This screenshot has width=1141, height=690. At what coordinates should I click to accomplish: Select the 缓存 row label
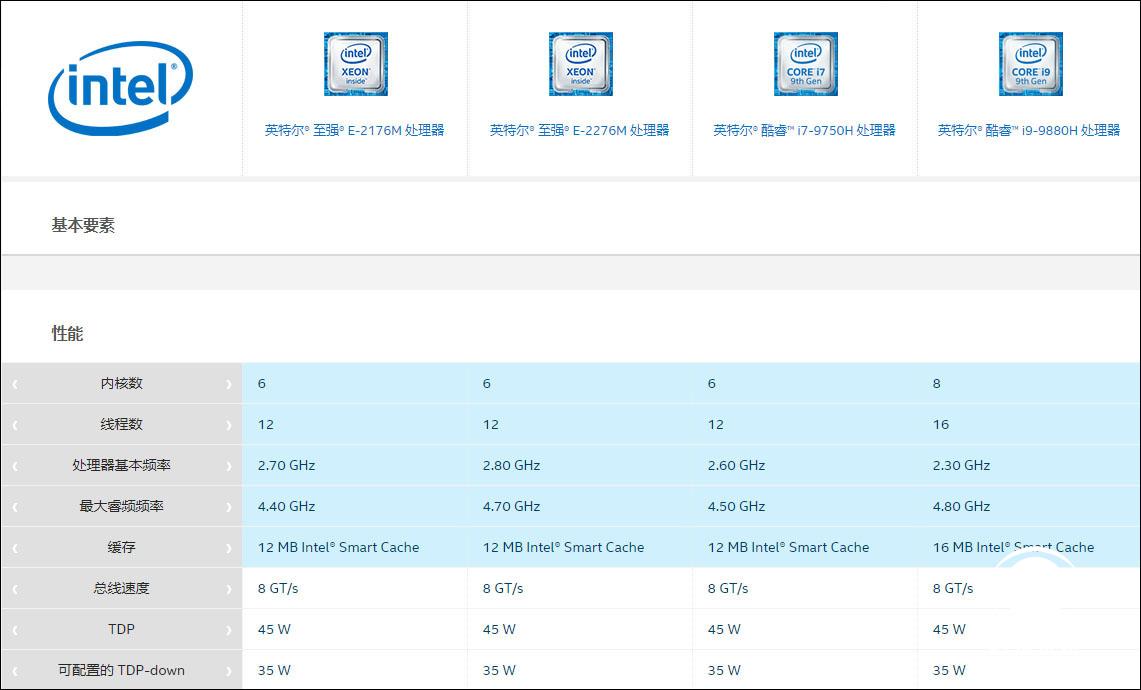point(122,548)
